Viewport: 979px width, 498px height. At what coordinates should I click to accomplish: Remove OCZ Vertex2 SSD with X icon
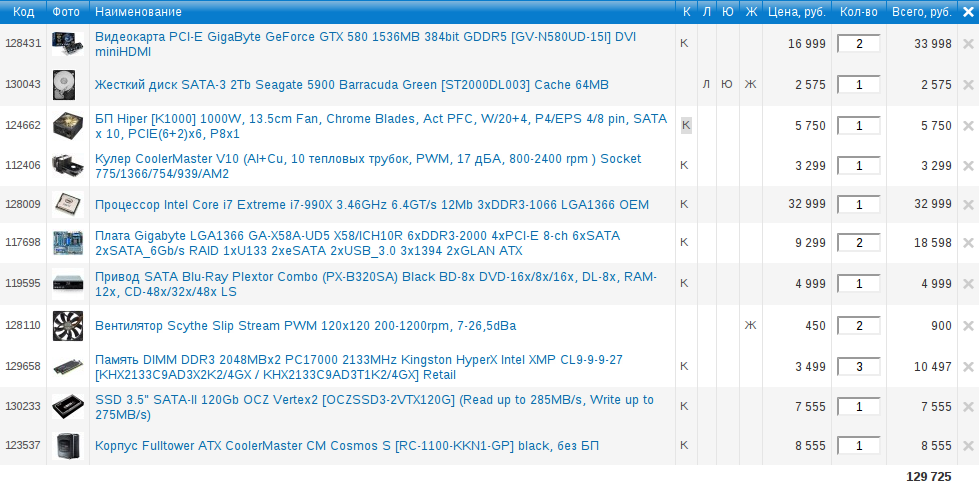pos(967,407)
